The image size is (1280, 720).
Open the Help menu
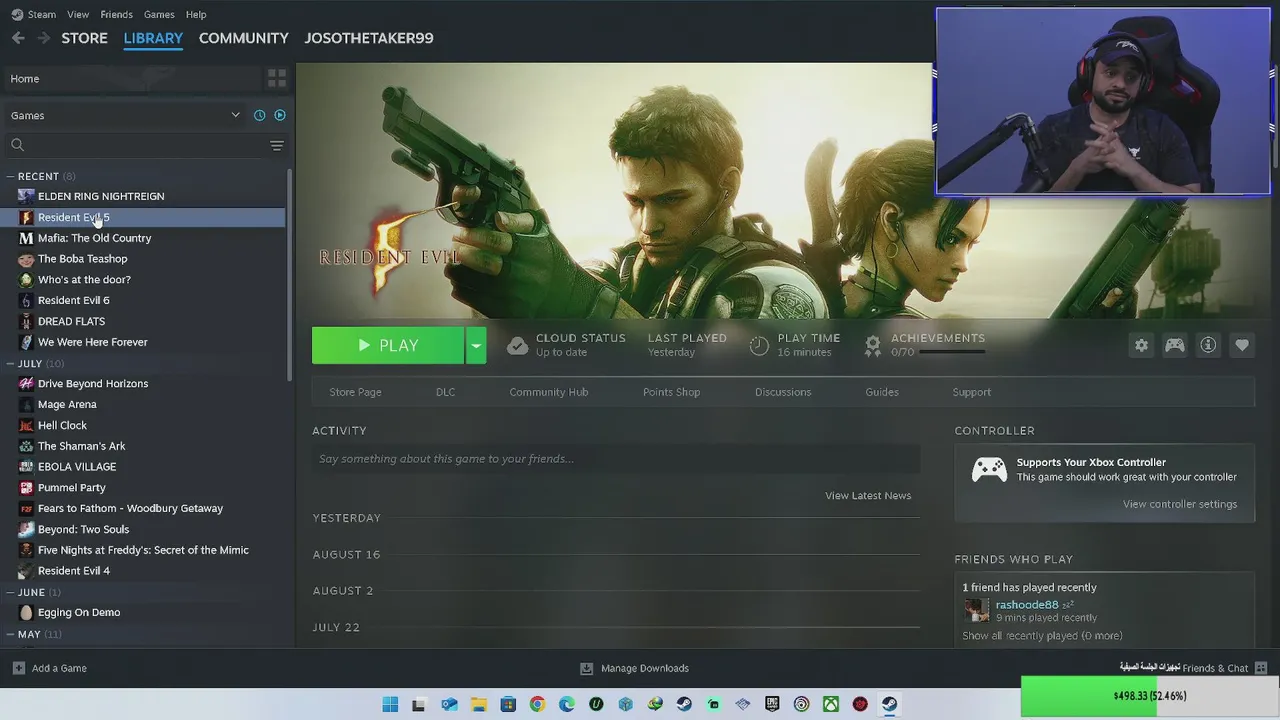pyautogui.click(x=196, y=14)
